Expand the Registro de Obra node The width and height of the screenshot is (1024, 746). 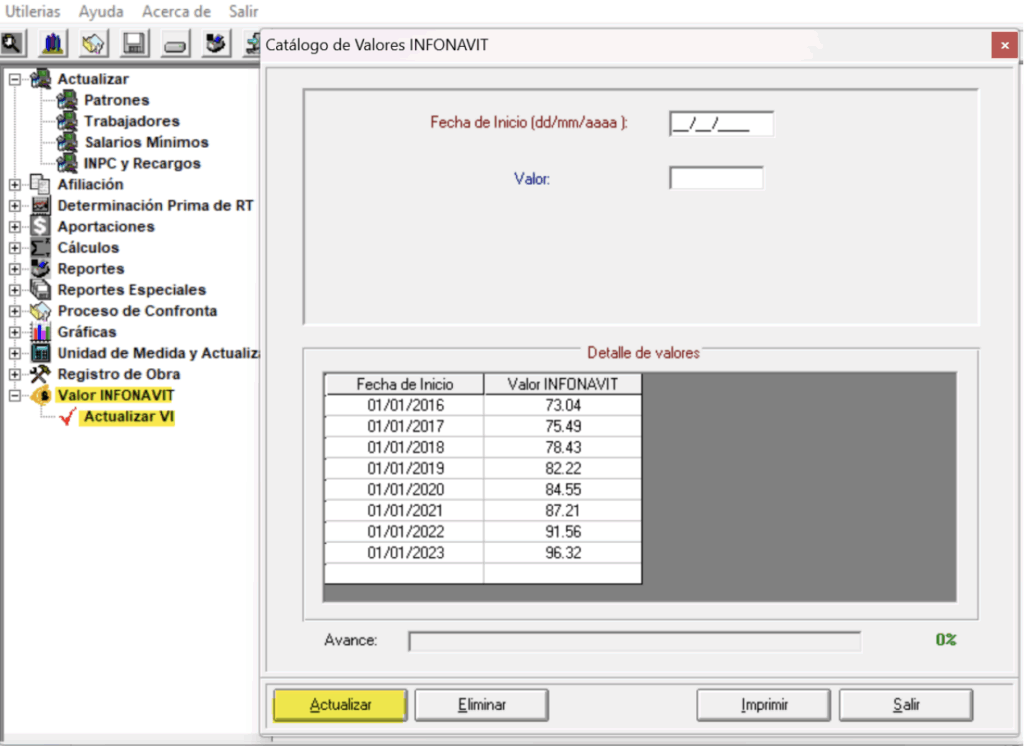click(14, 374)
